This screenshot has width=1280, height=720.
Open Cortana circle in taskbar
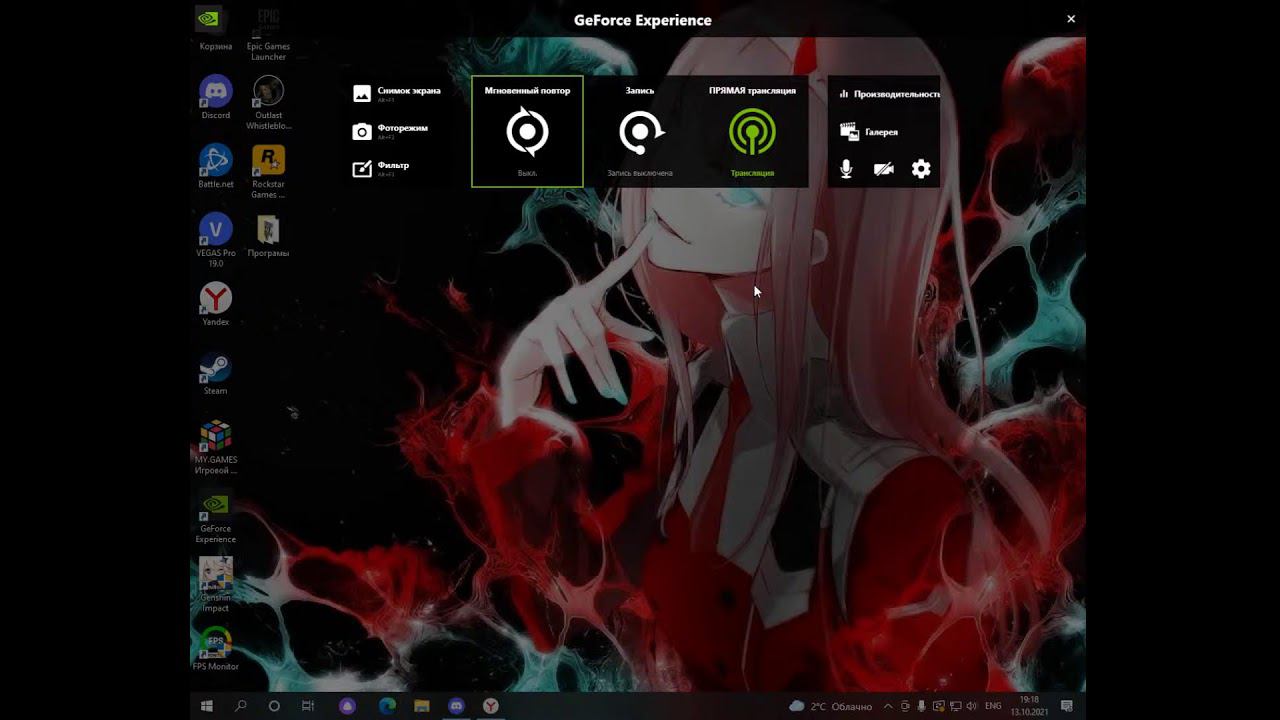[x=274, y=705]
